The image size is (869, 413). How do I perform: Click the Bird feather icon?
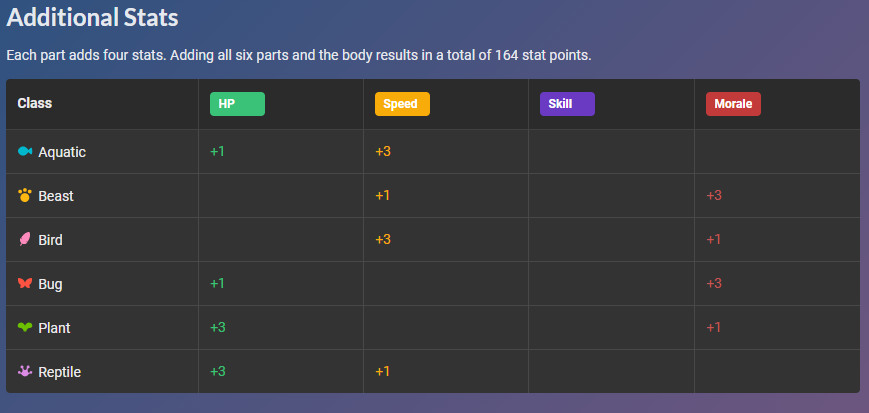[25, 240]
